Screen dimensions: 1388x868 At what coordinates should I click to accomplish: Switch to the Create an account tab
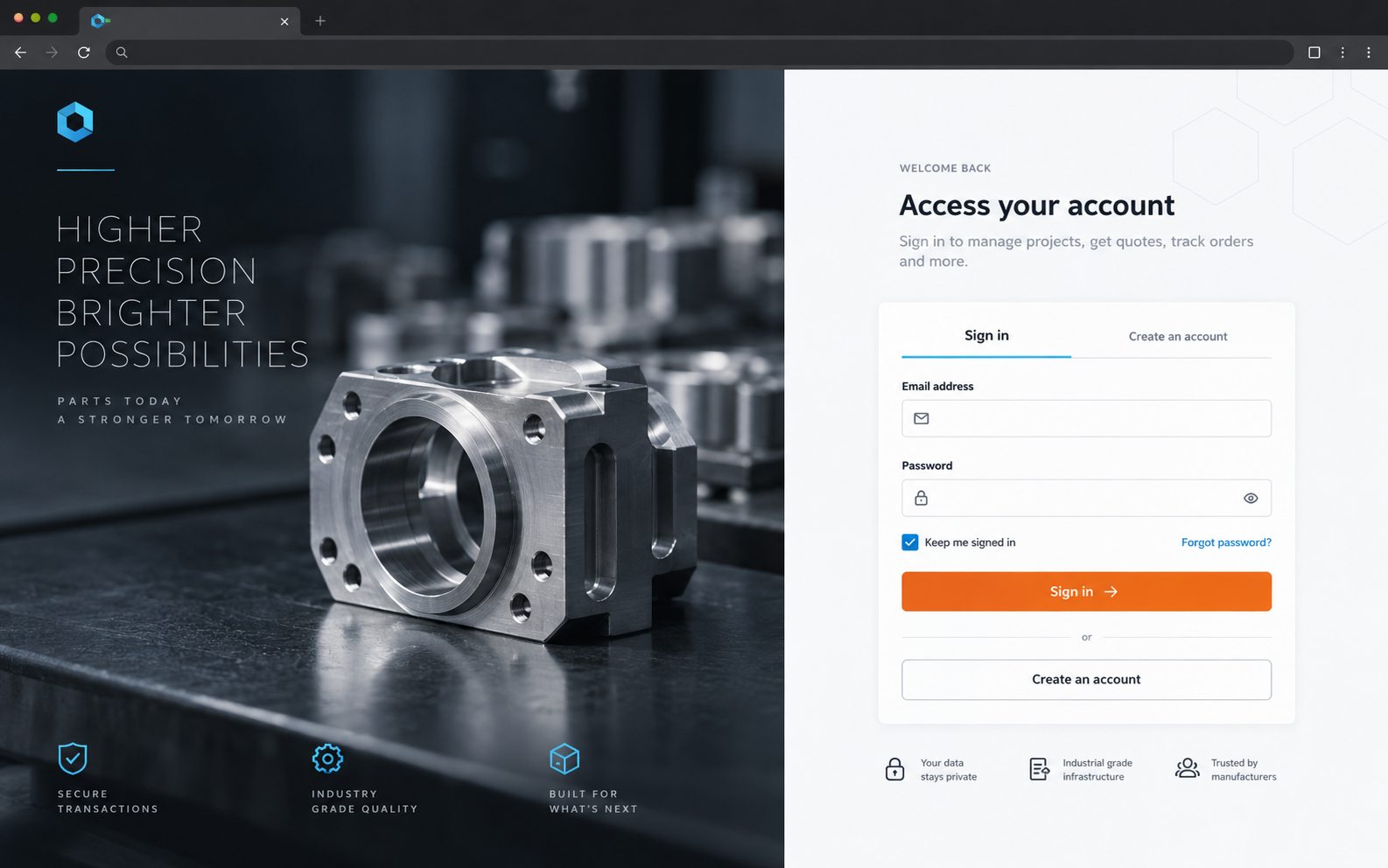pos(1178,337)
